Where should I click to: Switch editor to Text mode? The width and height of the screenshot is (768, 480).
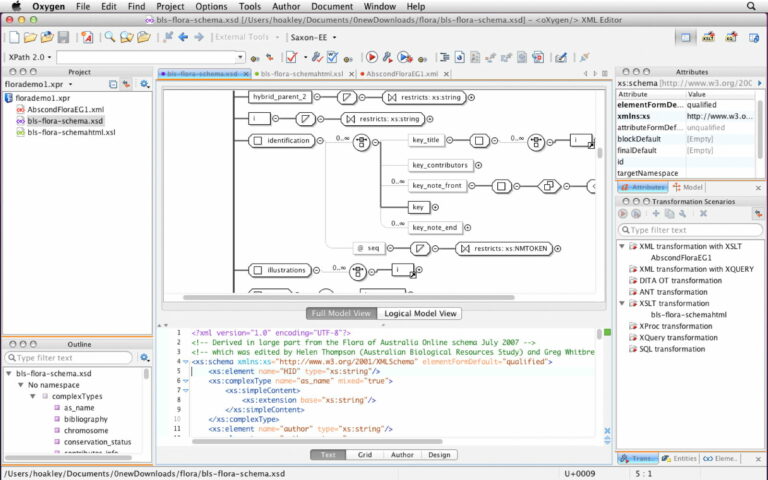click(328, 455)
